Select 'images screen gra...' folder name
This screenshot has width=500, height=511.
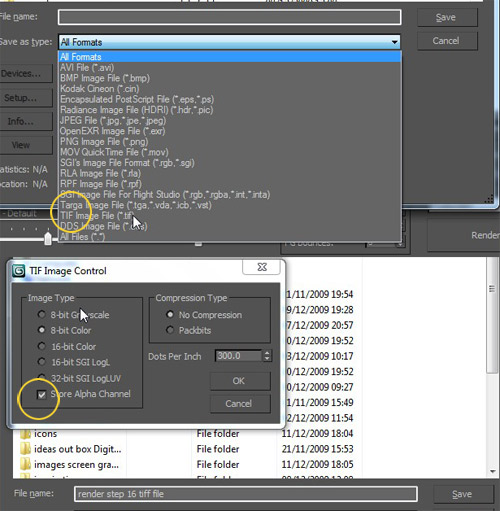76,464
